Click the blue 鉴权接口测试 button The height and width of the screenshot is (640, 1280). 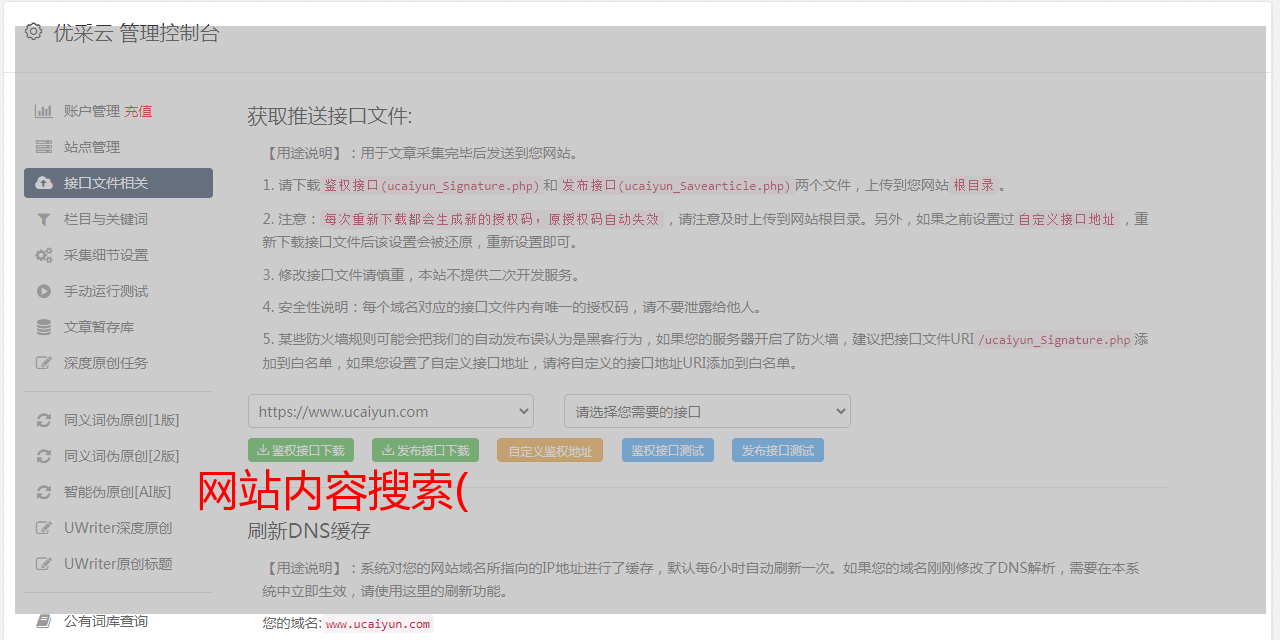[x=668, y=450]
